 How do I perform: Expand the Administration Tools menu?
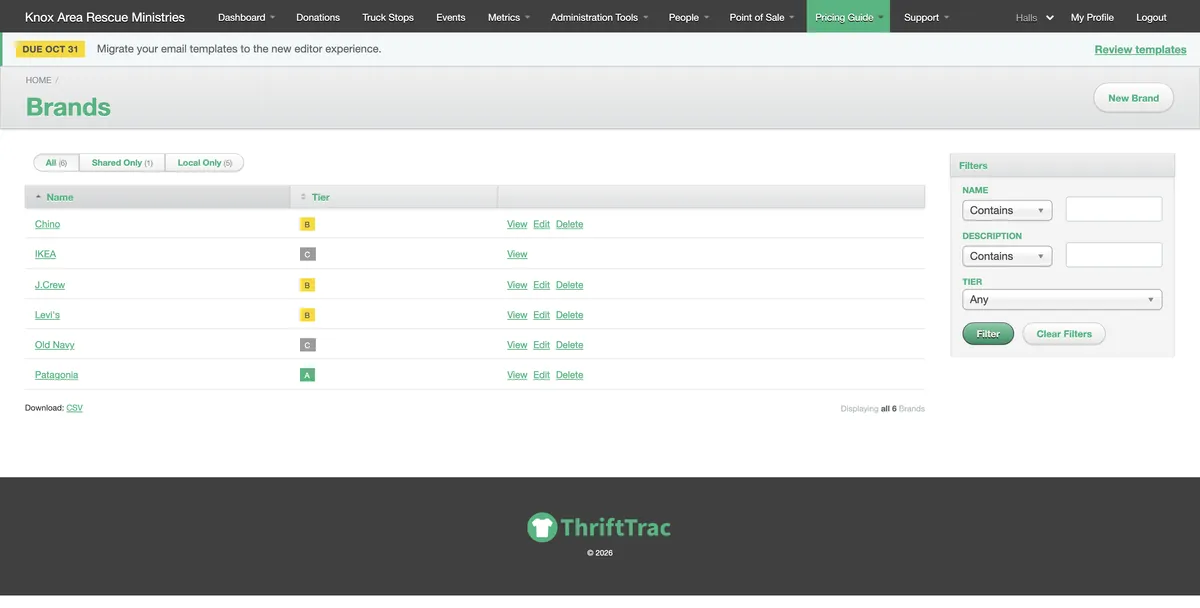pyautogui.click(x=599, y=17)
